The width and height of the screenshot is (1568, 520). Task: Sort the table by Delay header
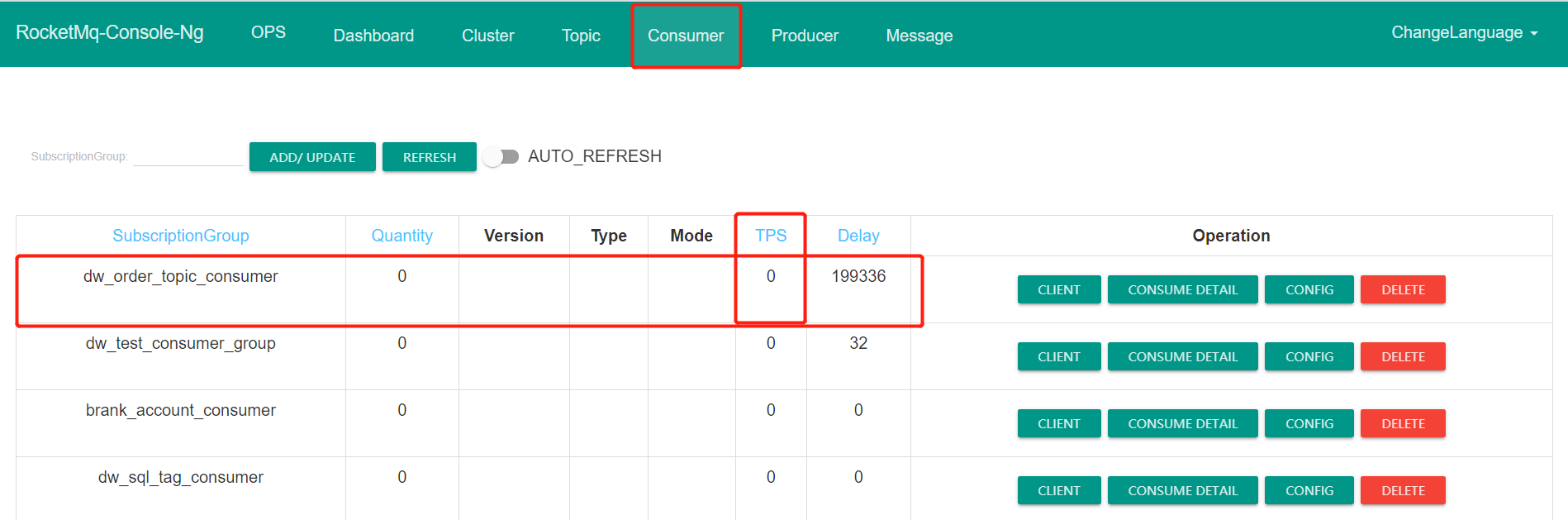[858, 236]
